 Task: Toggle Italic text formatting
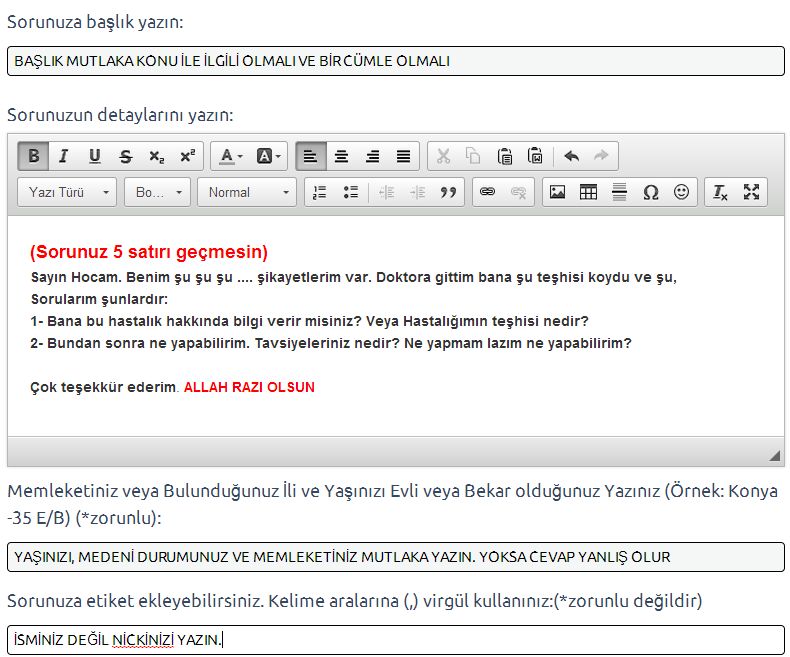(x=64, y=156)
